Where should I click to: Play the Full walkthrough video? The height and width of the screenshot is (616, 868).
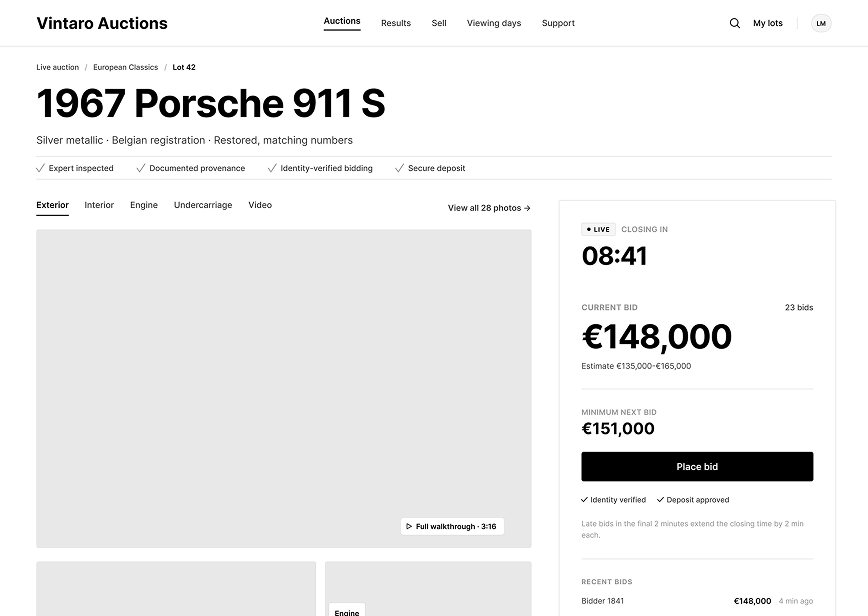click(452, 526)
